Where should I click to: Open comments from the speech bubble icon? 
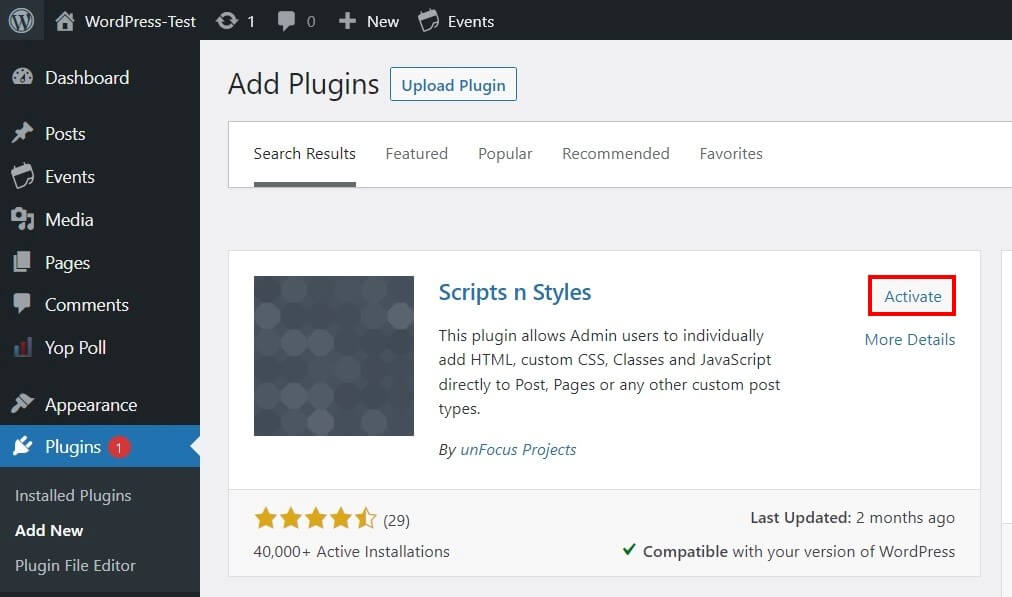coord(285,20)
